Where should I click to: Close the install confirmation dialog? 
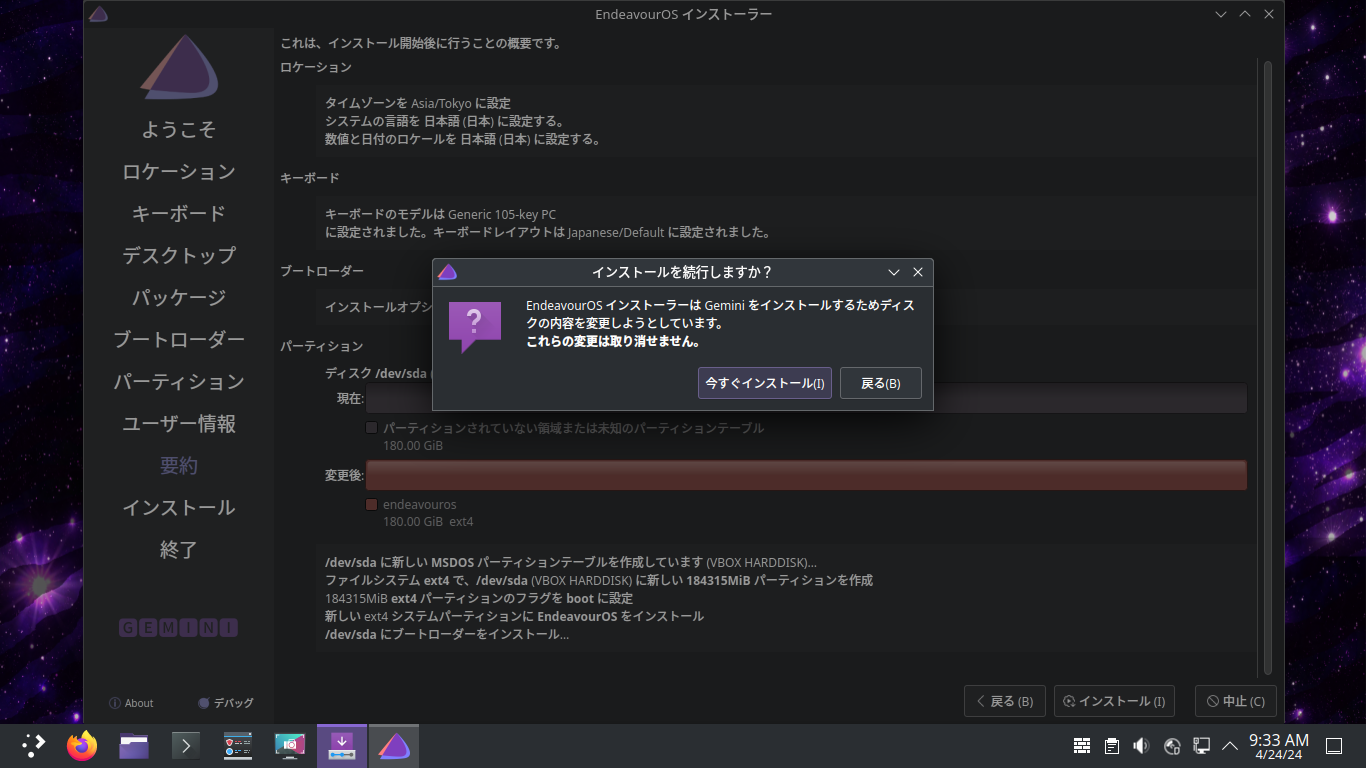[x=918, y=272]
